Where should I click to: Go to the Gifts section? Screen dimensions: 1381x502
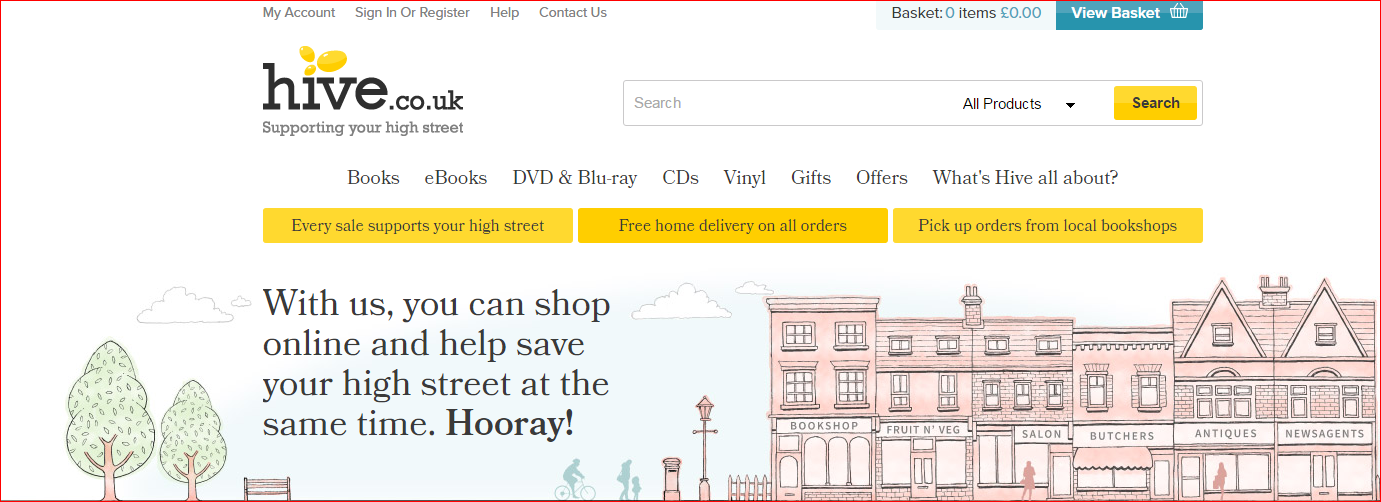tap(810, 178)
